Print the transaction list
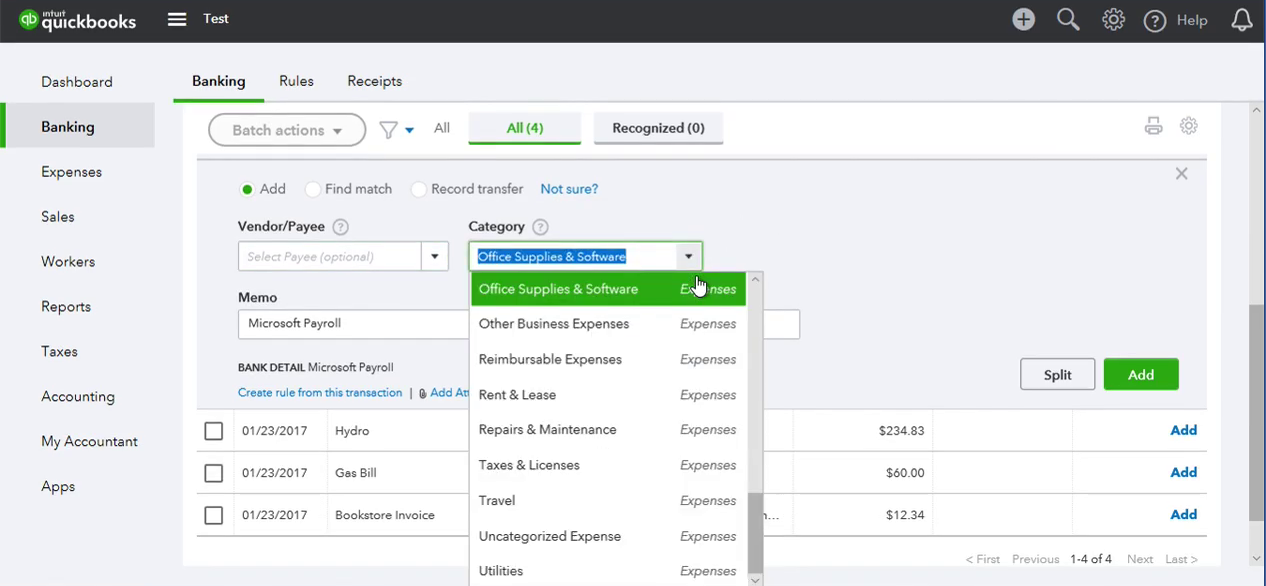 [1154, 126]
